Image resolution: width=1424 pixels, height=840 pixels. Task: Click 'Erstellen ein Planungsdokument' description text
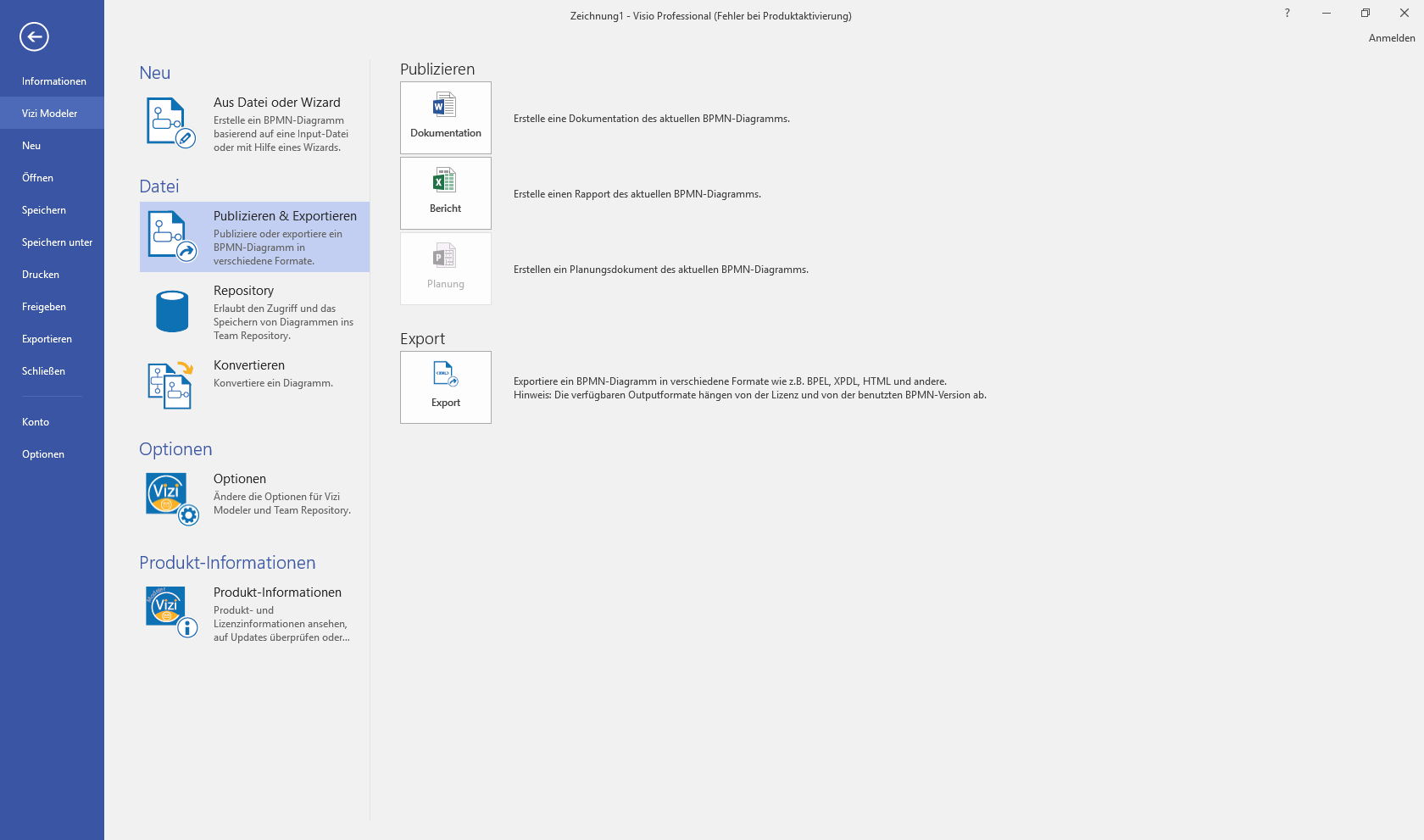(x=661, y=270)
